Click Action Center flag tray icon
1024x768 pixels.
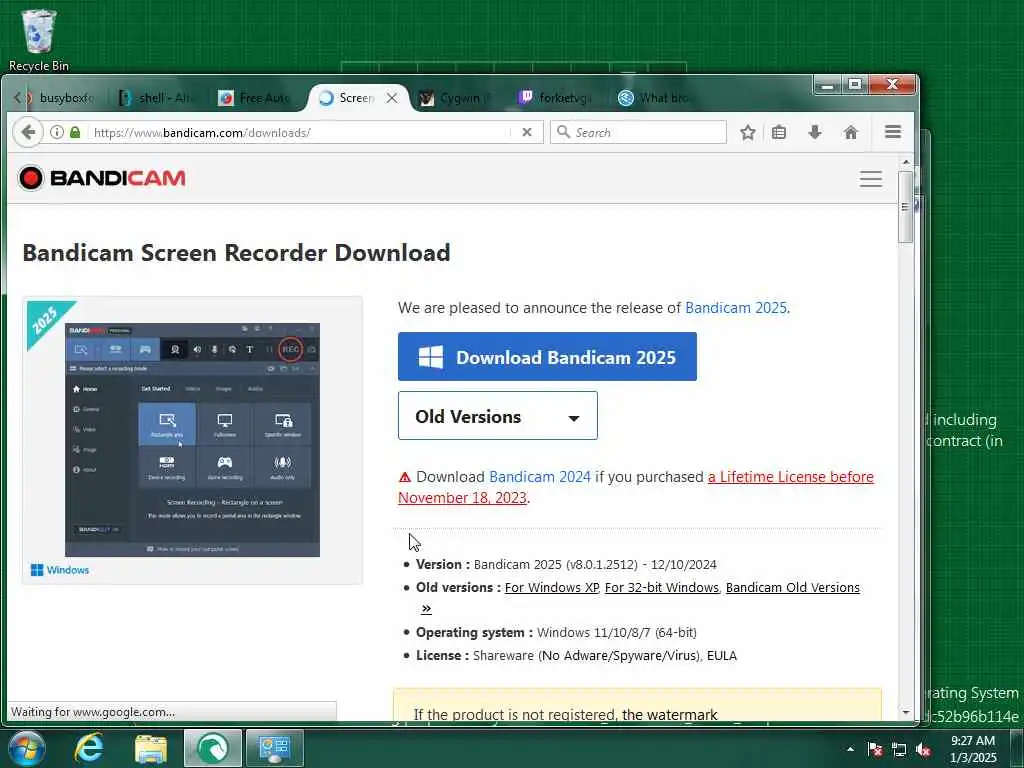(x=875, y=749)
